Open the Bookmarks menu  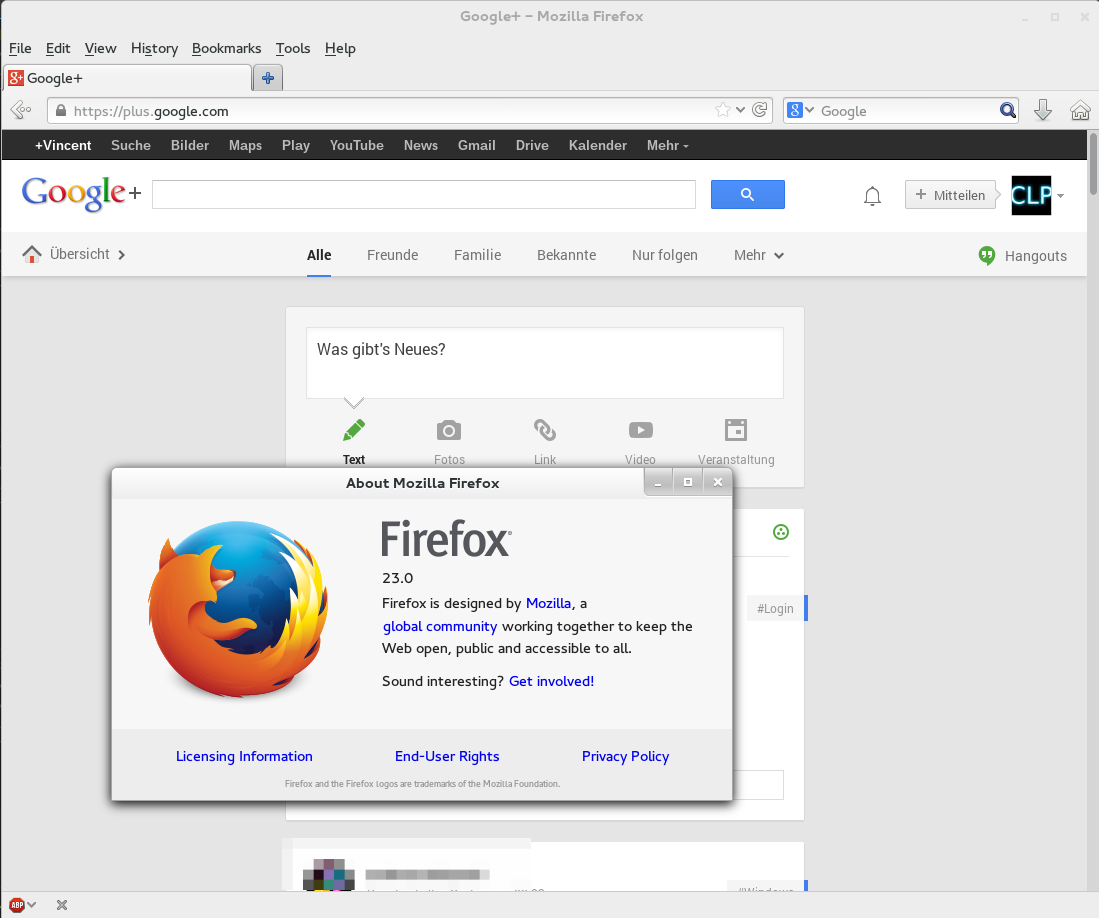226,48
